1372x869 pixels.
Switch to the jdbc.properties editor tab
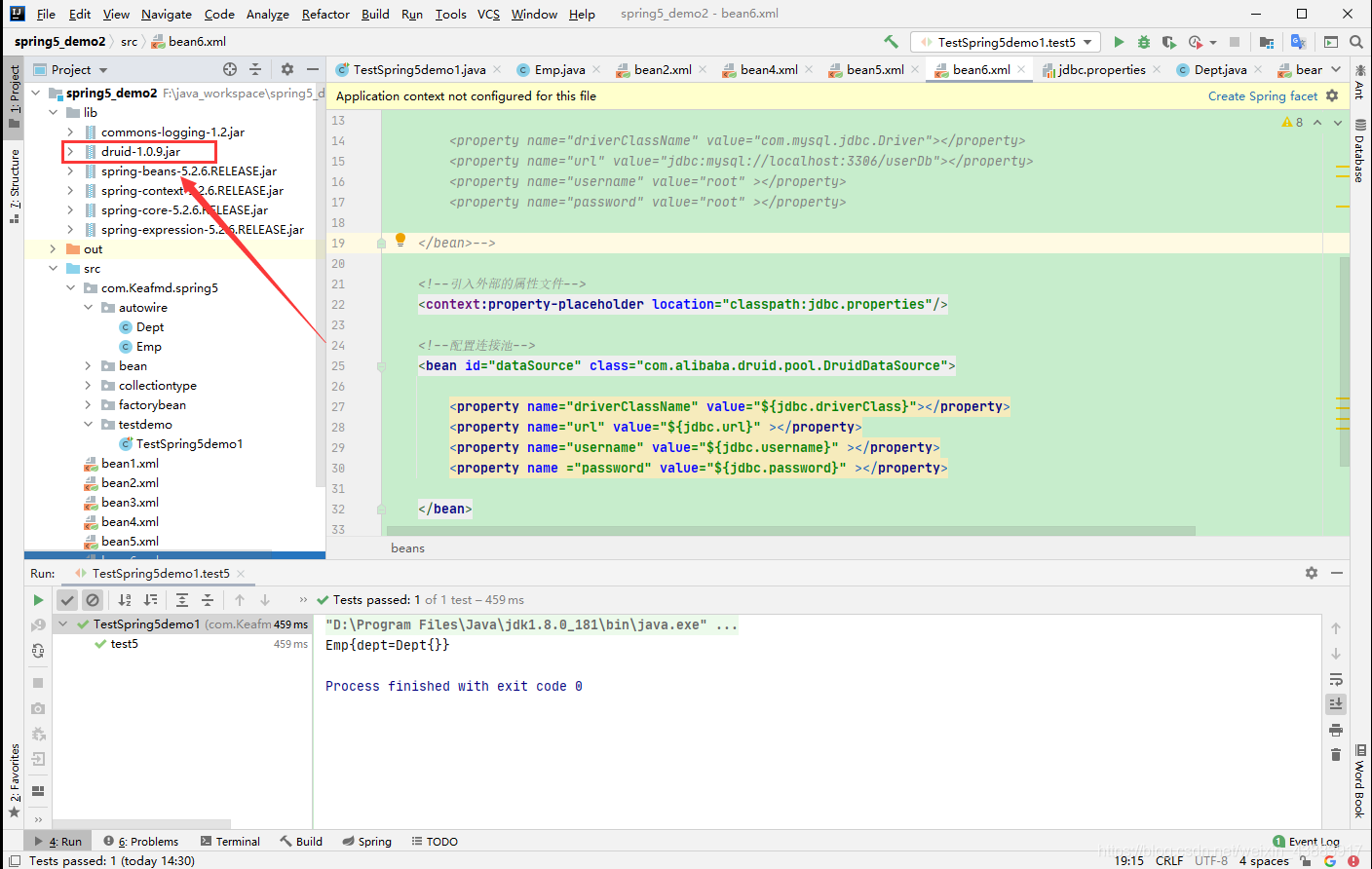point(1101,69)
